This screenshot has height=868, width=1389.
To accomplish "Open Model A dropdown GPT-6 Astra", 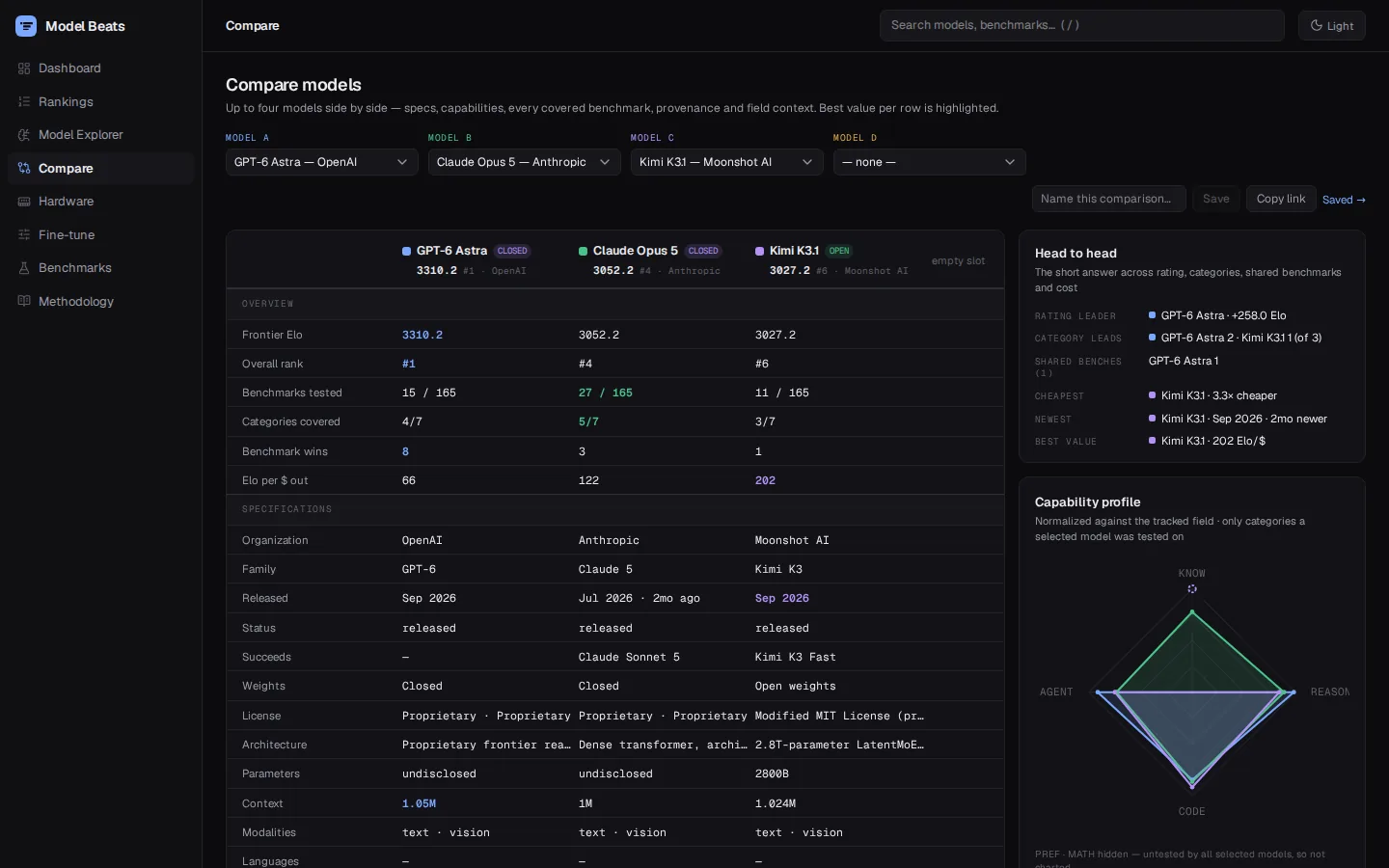I will [322, 162].
